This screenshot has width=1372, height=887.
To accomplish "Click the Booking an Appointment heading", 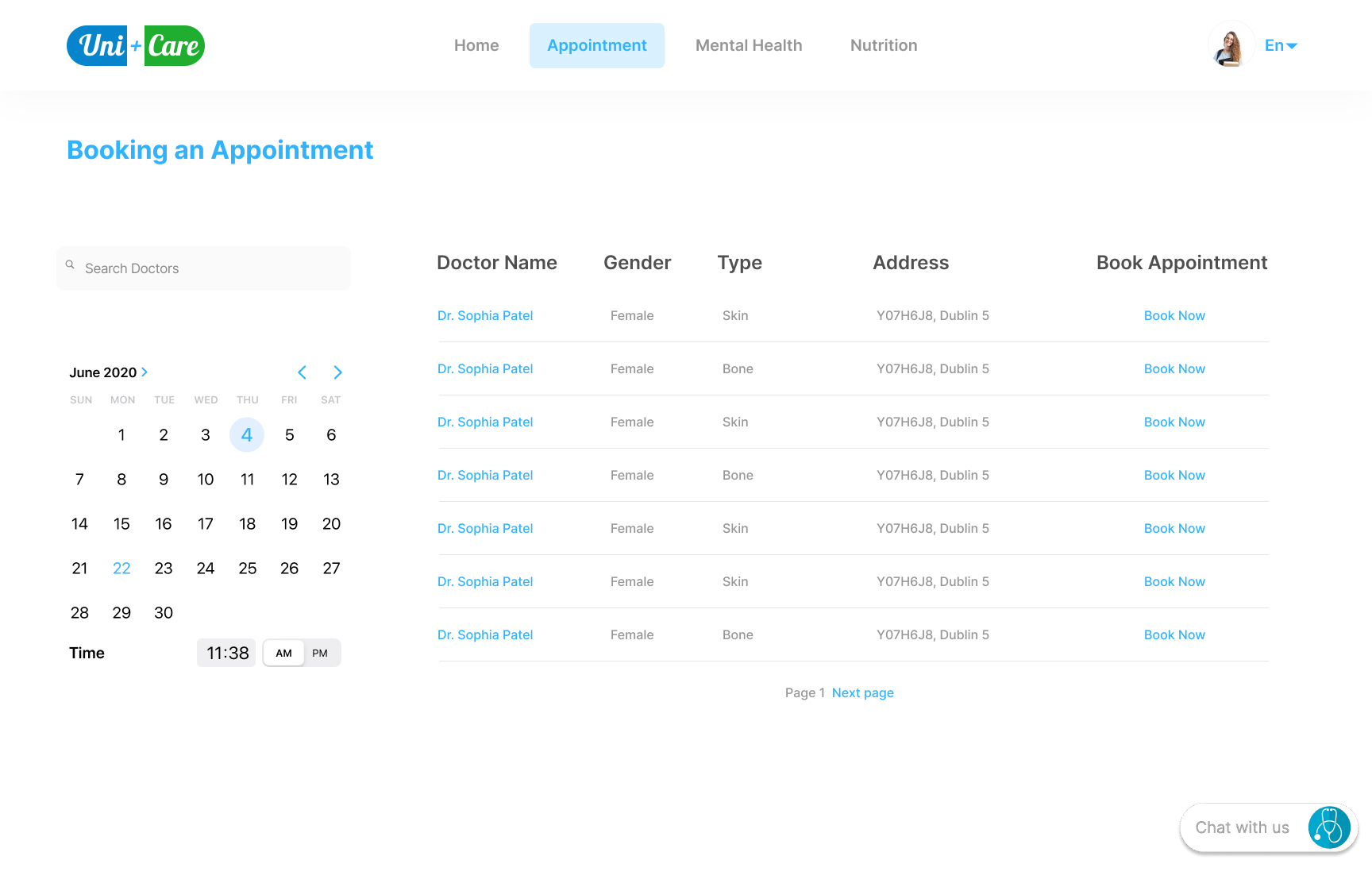I will [220, 150].
